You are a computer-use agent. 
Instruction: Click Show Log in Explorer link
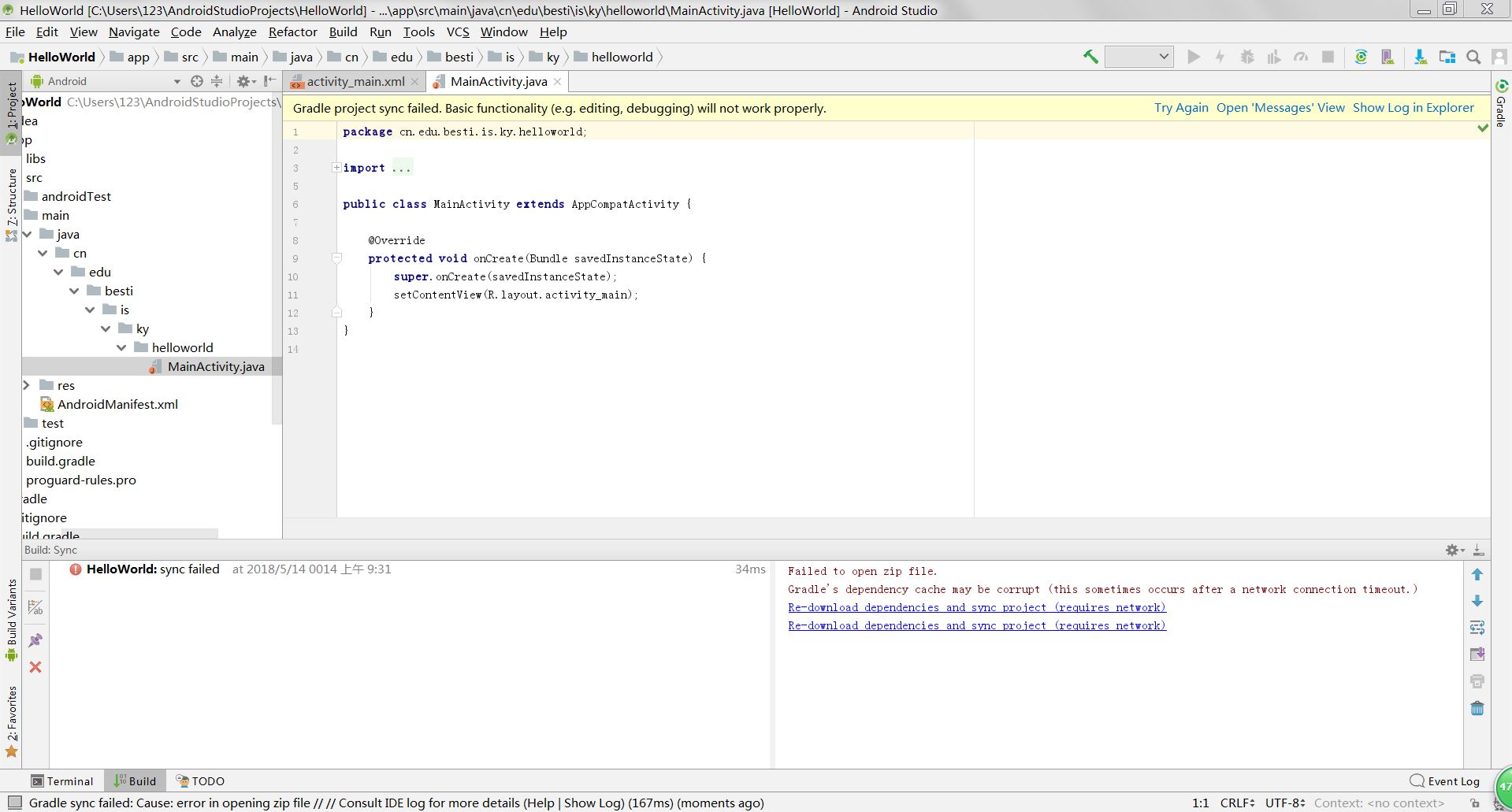pyautogui.click(x=1414, y=108)
